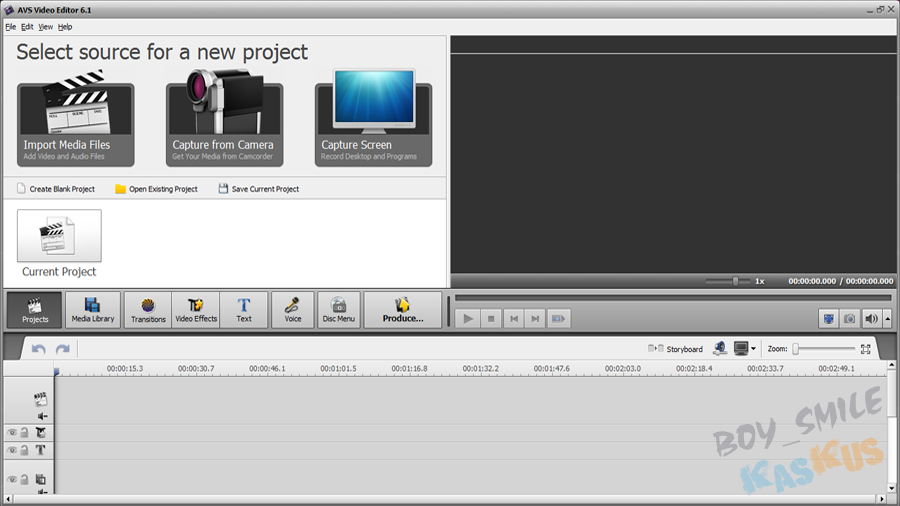900x506 pixels.
Task: Open the Projects panel button
Action: pos(34,310)
